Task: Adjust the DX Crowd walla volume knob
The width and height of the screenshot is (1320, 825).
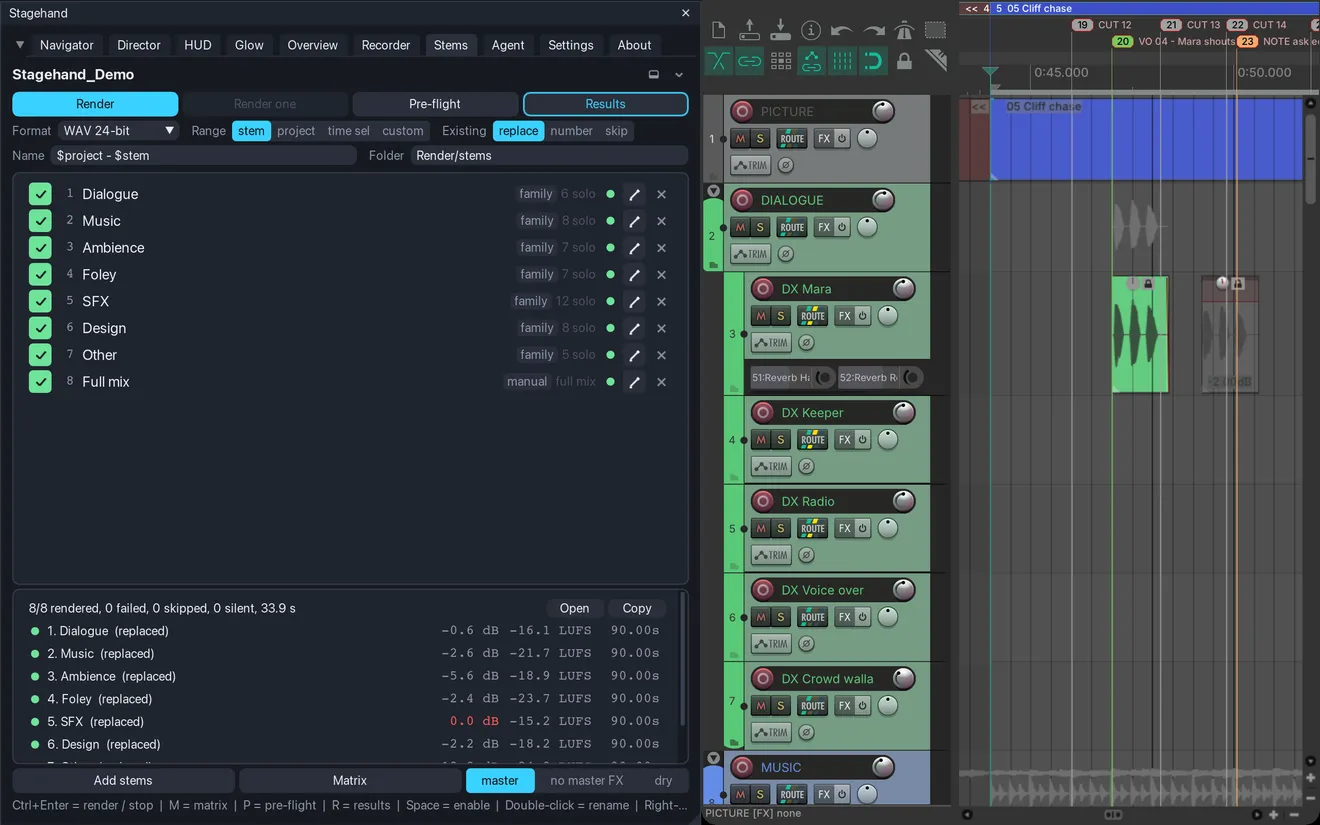Action: [903, 680]
